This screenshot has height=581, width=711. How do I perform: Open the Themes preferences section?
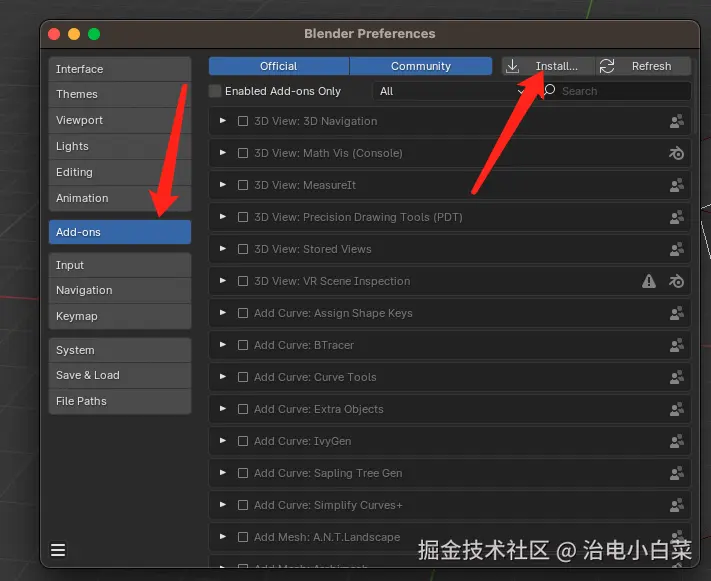pos(120,94)
